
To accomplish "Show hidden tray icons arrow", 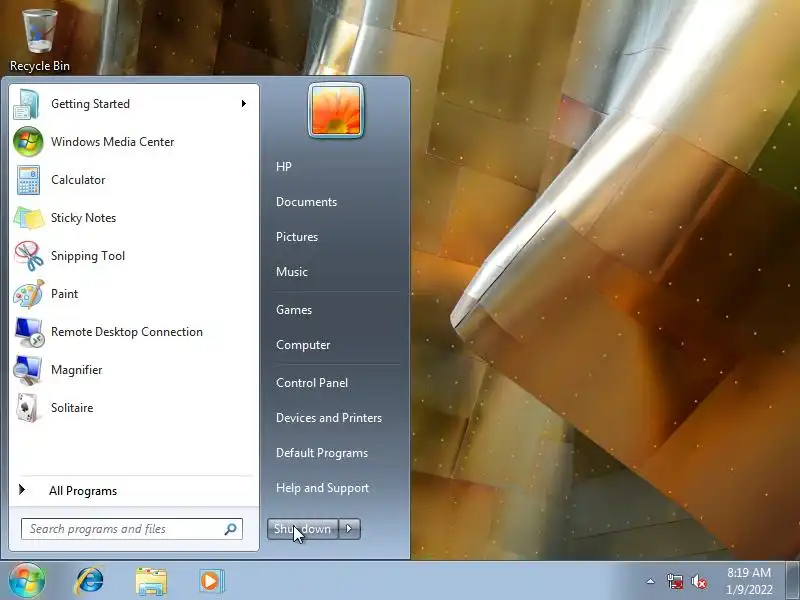I will click(x=651, y=581).
